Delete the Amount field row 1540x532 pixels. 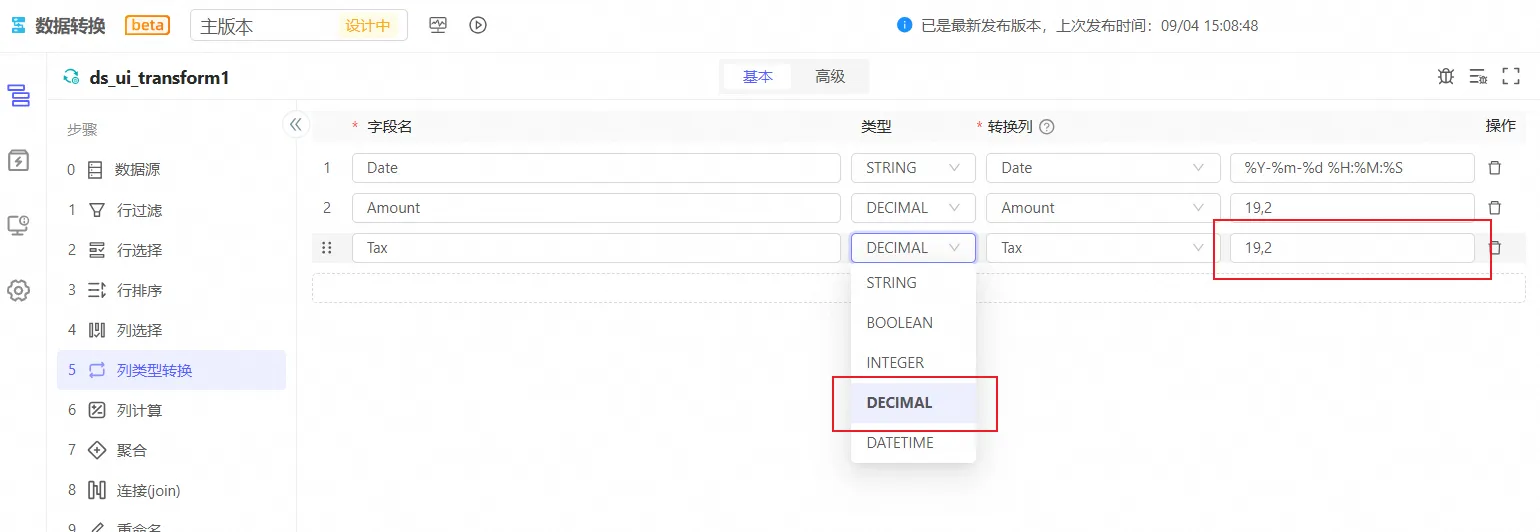click(x=1495, y=208)
